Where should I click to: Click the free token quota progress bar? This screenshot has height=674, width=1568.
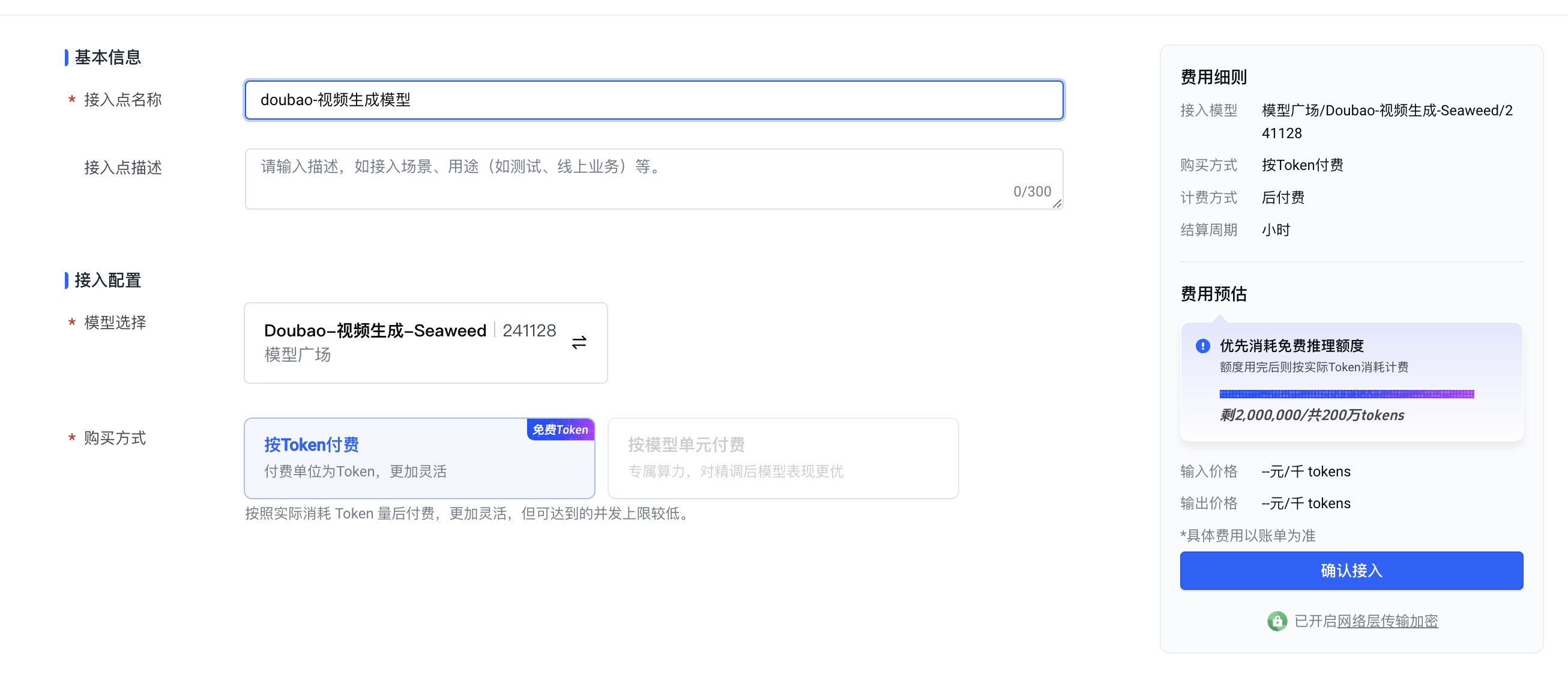[x=1346, y=394]
